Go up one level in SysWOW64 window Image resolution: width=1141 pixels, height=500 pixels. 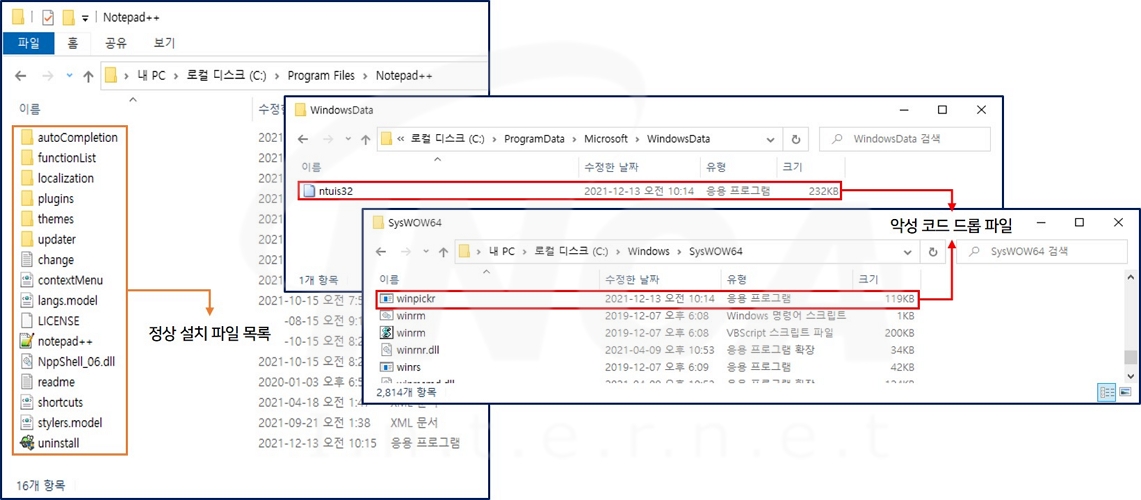point(443,251)
